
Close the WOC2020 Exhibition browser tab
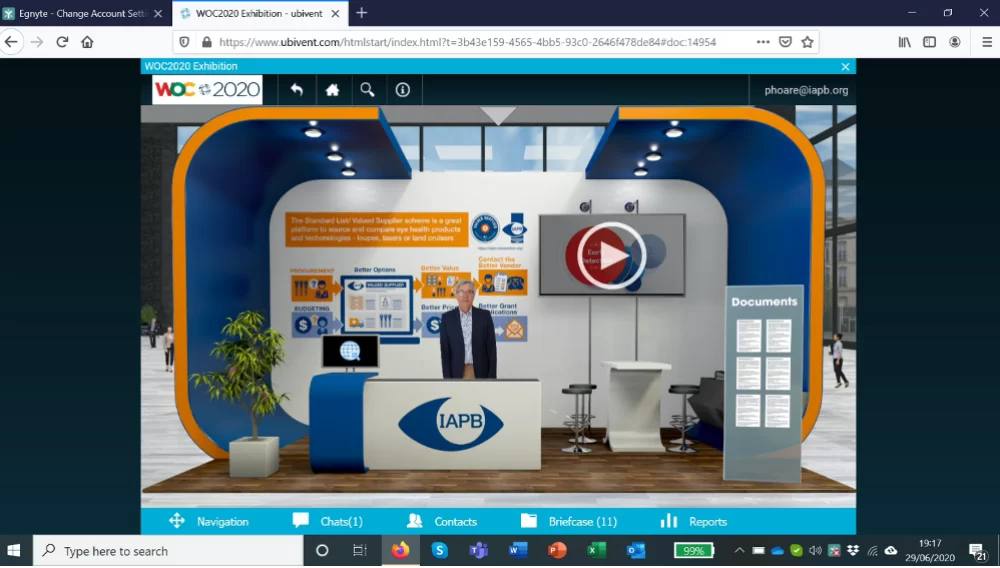coord(335,13)
